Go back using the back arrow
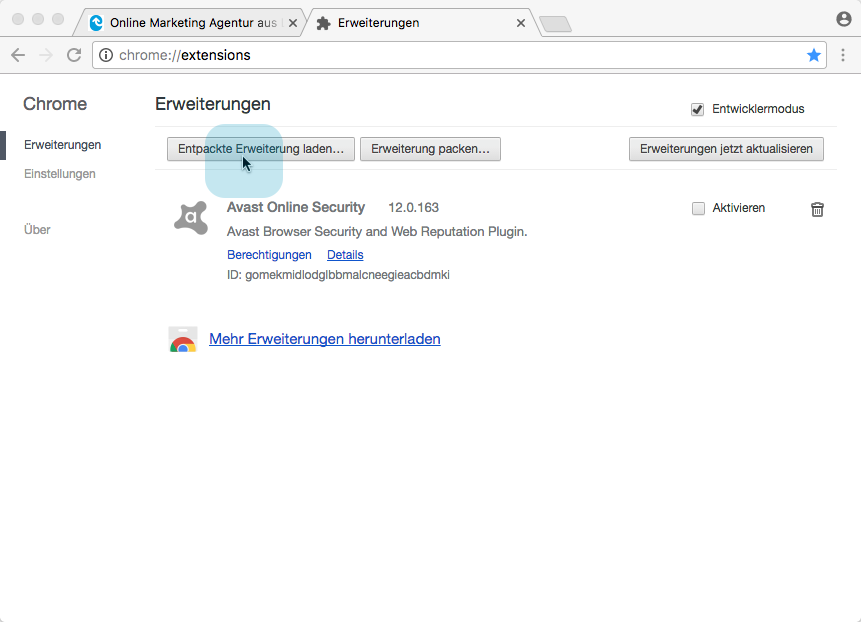861x622 pixels. (18, 55)
